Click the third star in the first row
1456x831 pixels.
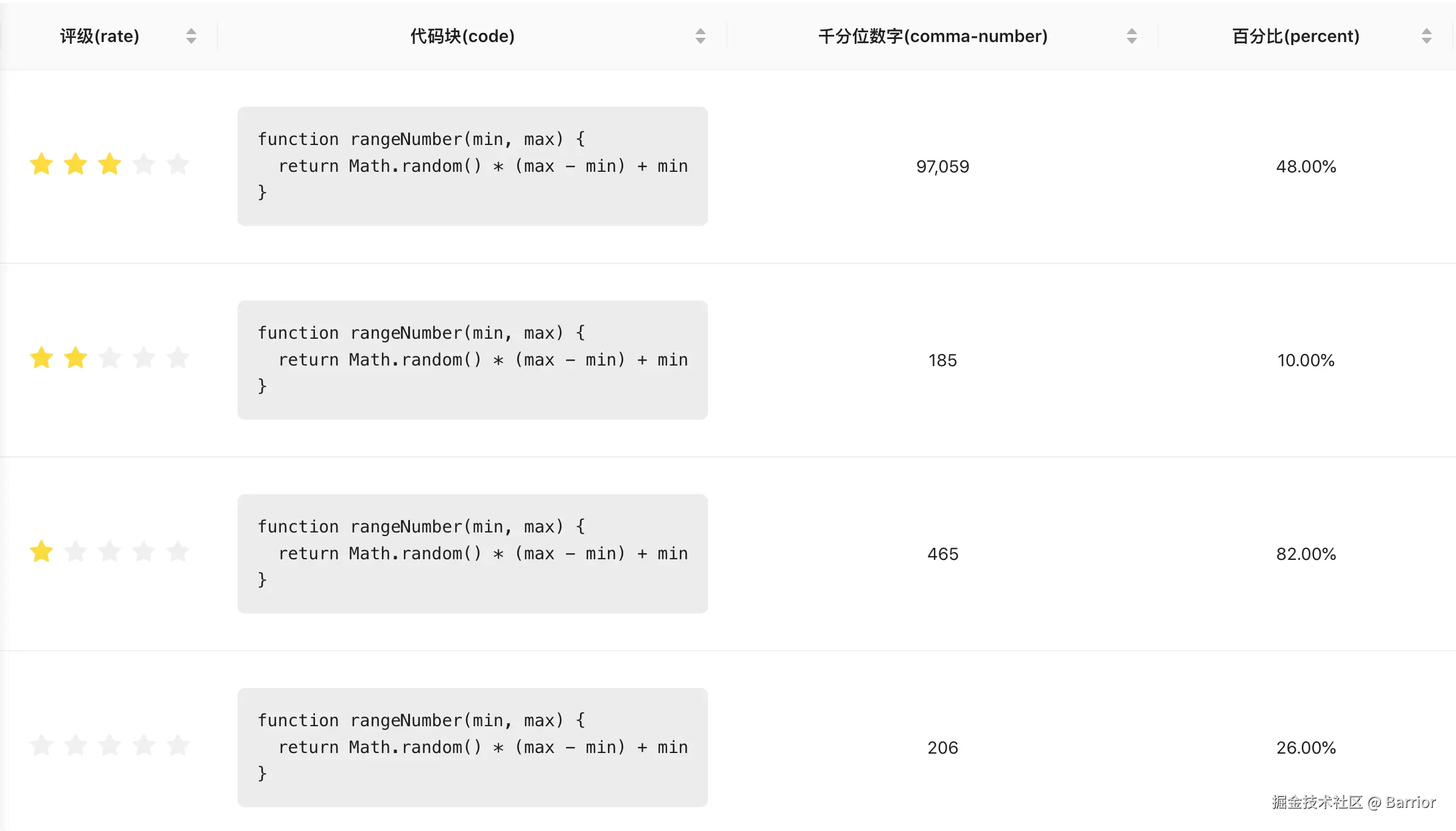110,164
